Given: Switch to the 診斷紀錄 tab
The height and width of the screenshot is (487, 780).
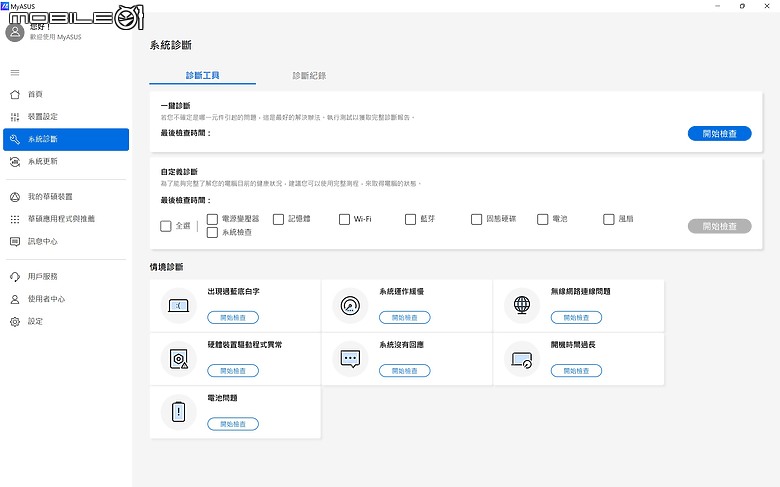Looking at the screenshot, I should point(309,76).
